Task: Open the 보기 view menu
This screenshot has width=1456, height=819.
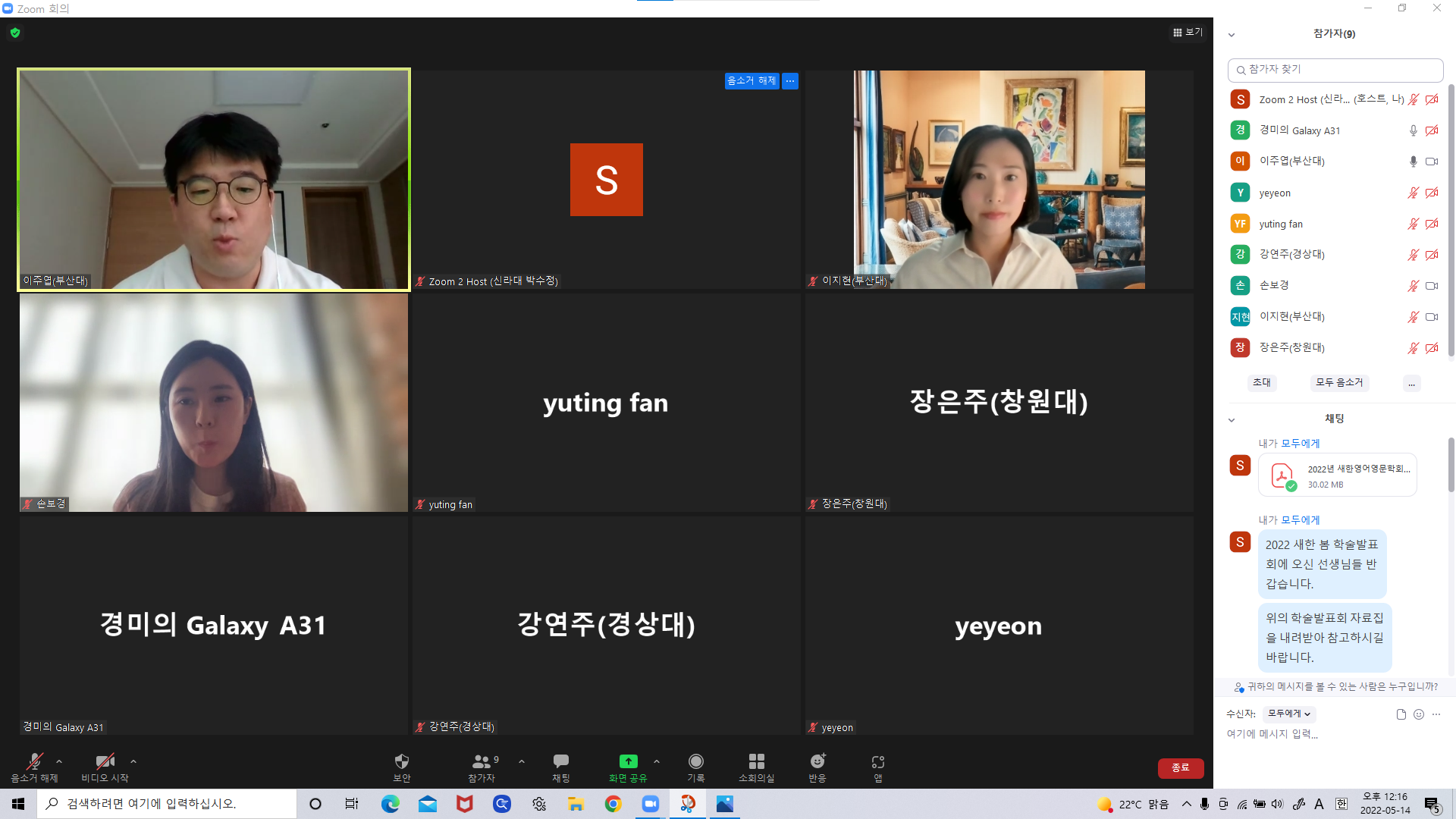Action: point(1188,32)
